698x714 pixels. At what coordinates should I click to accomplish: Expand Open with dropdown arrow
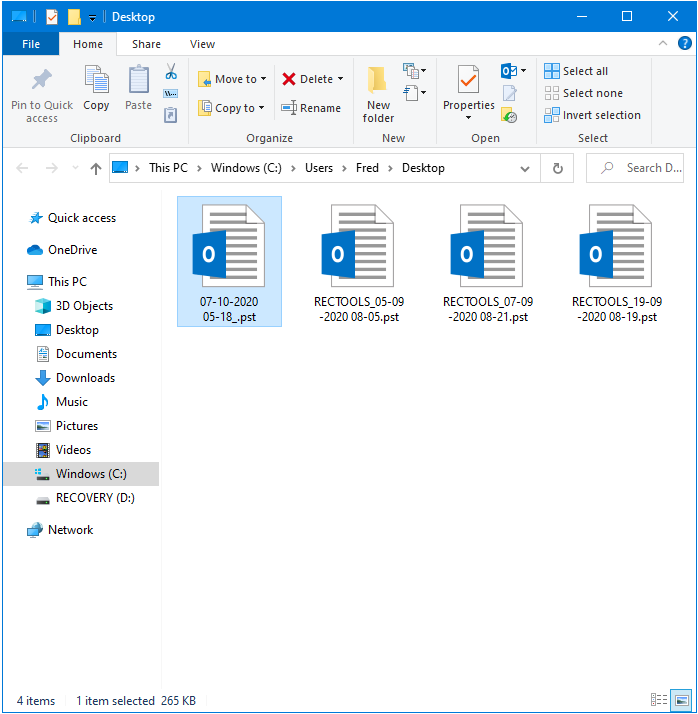(x=524, y=71)
